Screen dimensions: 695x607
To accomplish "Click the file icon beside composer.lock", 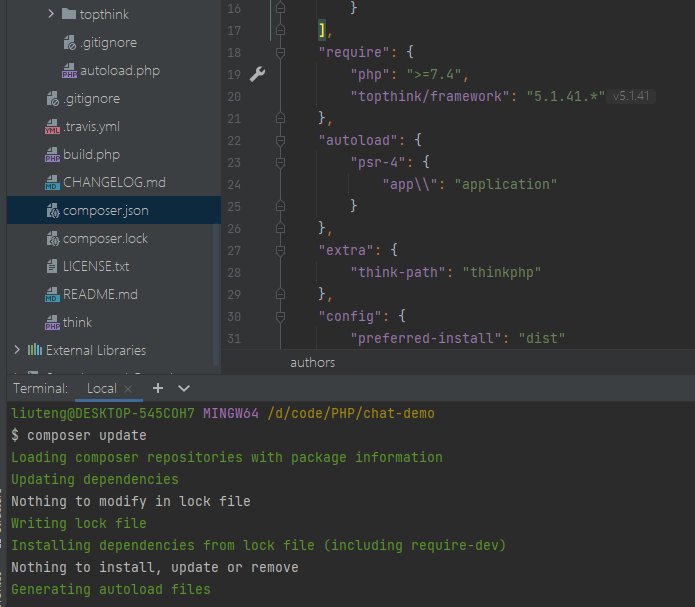I will [x=52, y=239].
